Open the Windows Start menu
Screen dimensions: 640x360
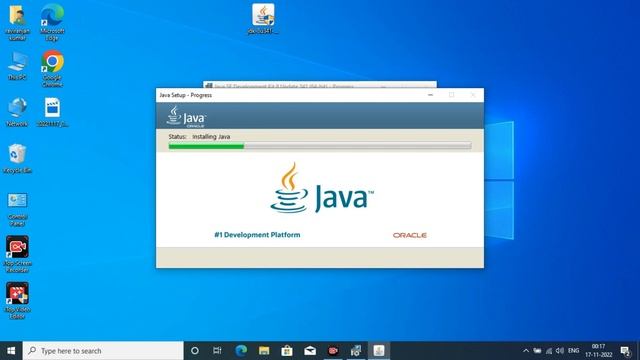click(x=11, y=351)
